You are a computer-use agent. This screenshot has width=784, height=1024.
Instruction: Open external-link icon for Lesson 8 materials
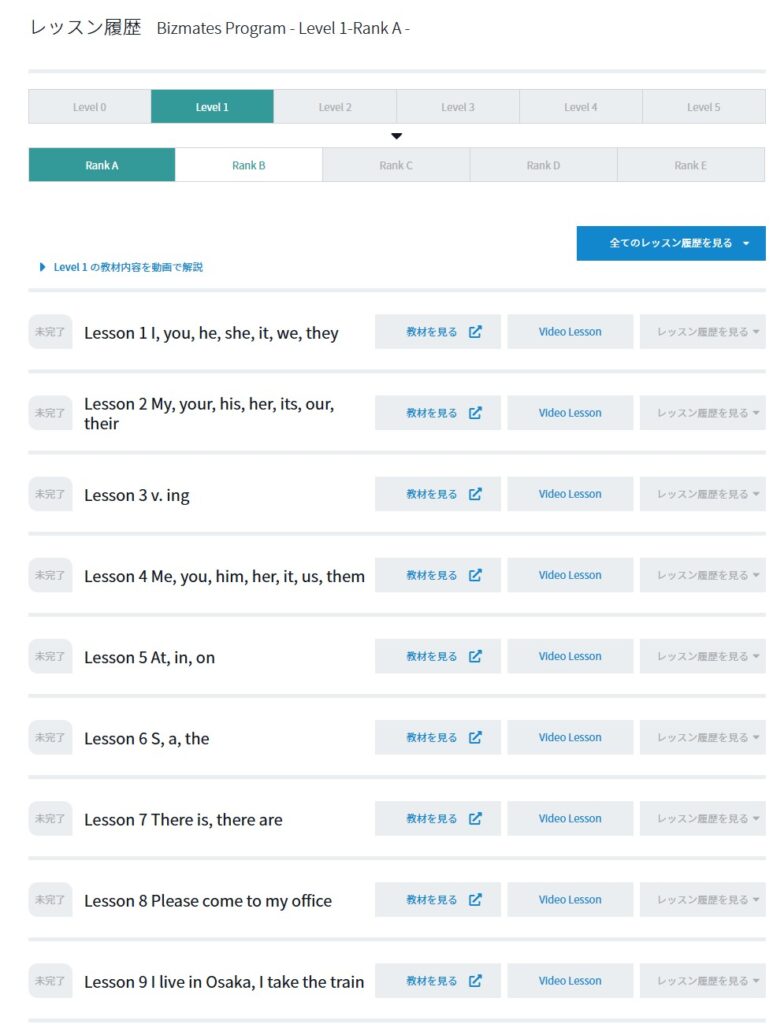tap(475, 899)
